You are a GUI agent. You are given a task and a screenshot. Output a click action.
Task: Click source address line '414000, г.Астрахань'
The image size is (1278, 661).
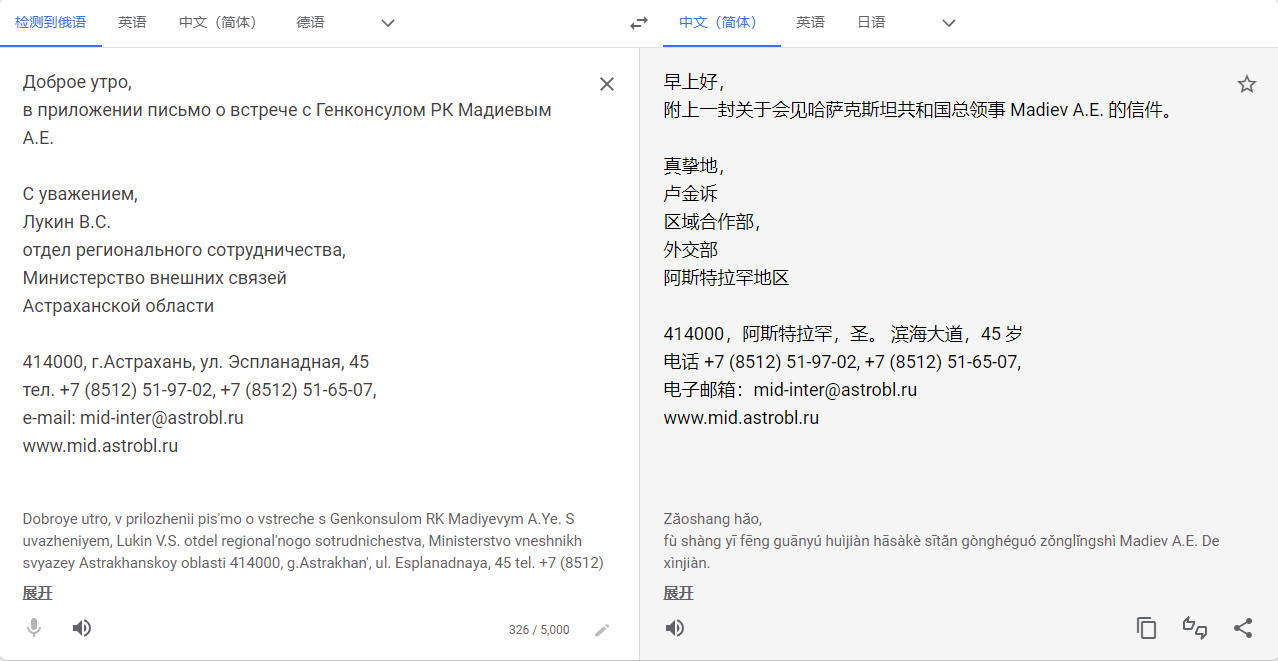(x=196, y=362)
